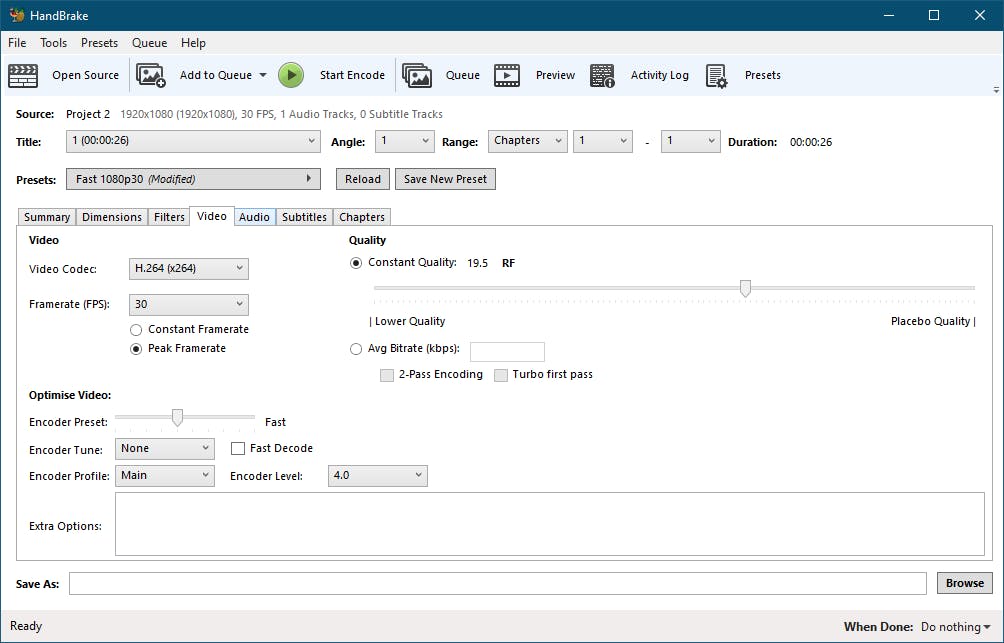
Task: Open the Encoder Profile dropdown set to Main
Action: (x=165, y=476)
